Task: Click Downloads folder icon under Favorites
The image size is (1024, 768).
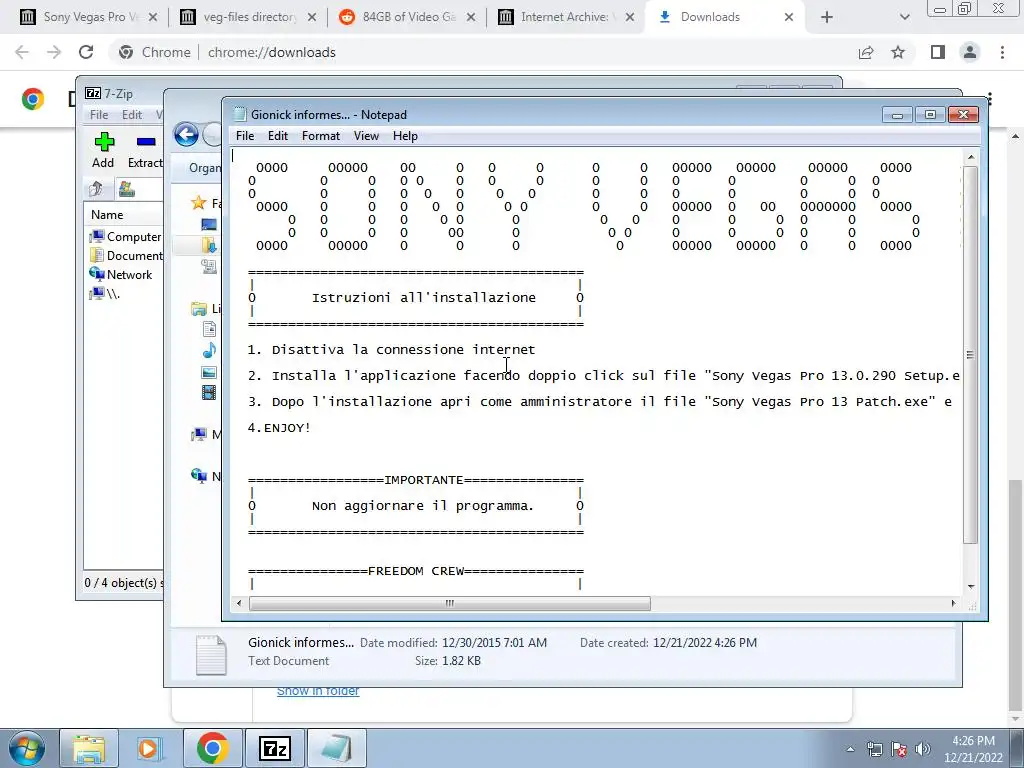Action: click(x=209, y=246)
